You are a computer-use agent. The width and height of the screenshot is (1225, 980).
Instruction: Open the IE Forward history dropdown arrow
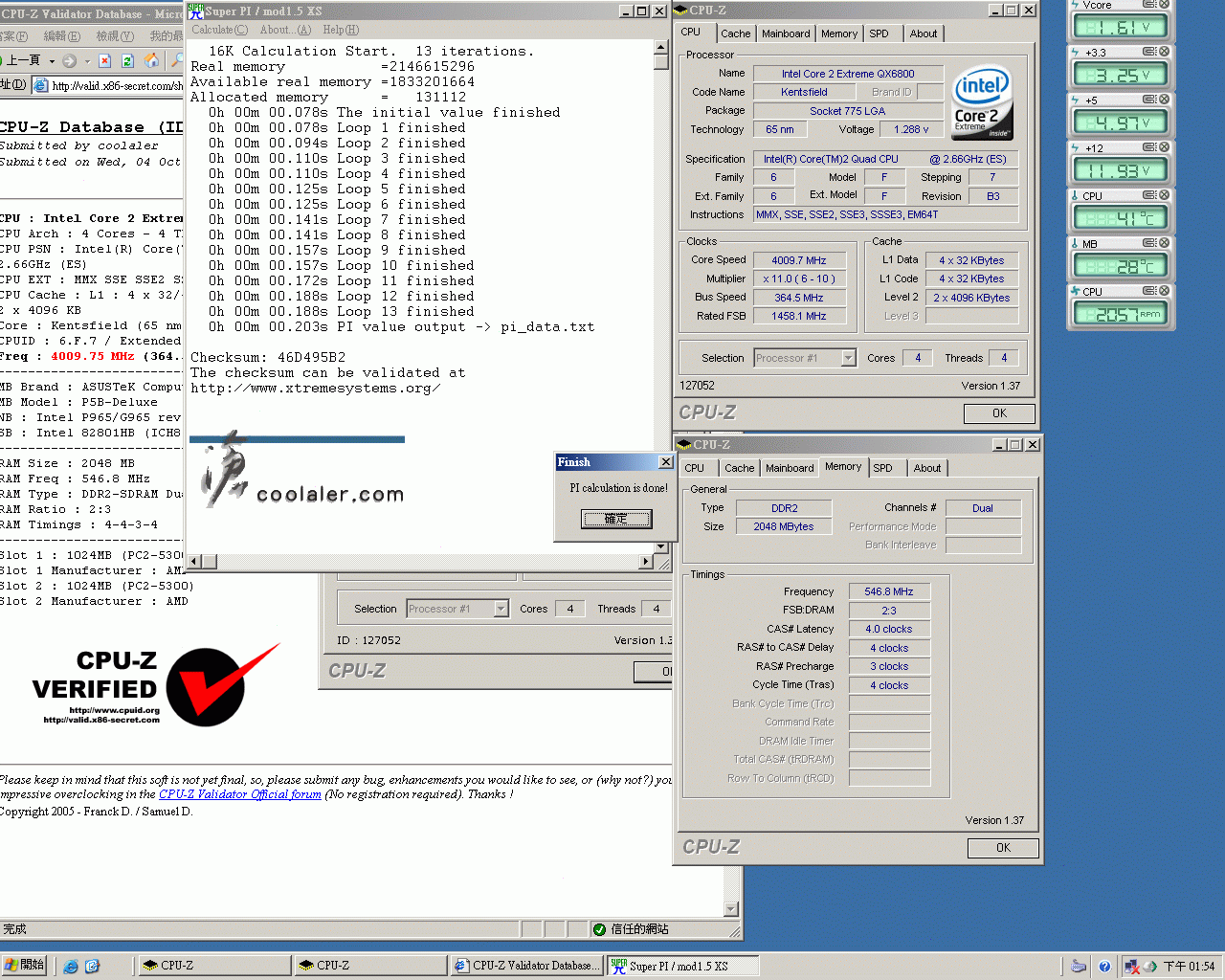[x=87, y=60]
